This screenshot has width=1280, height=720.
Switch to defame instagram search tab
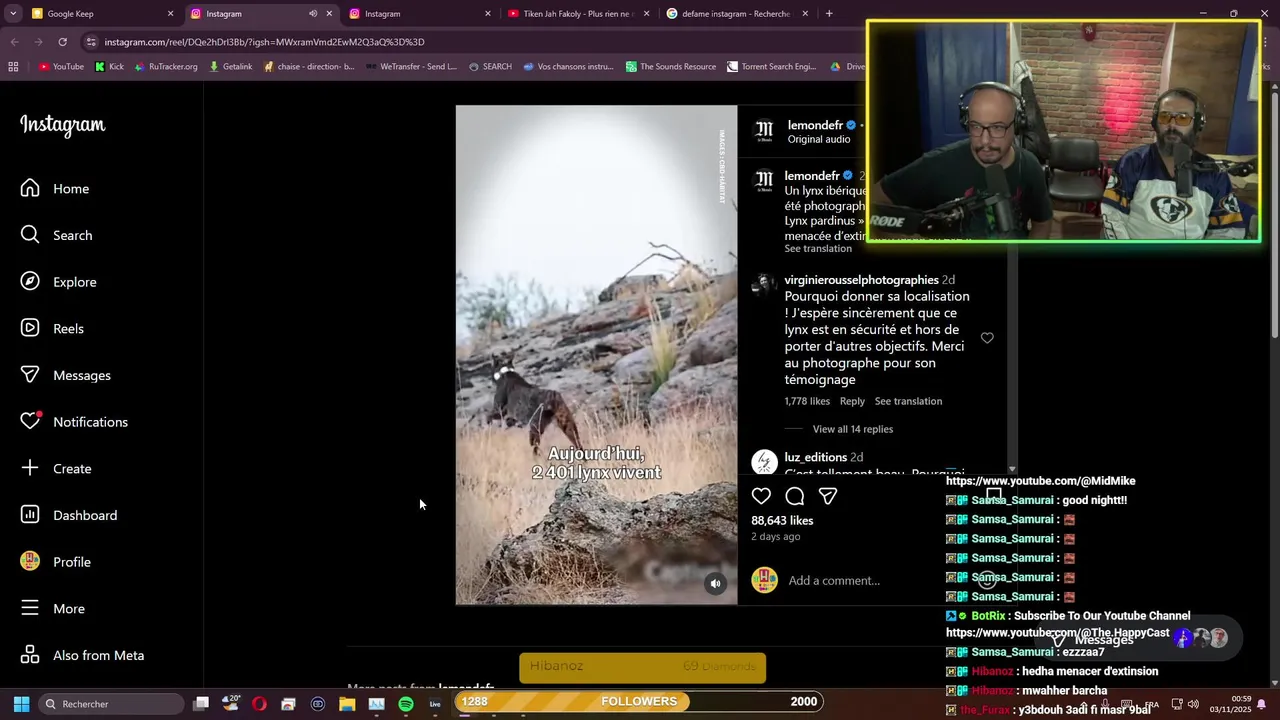[x=737, y=14]
